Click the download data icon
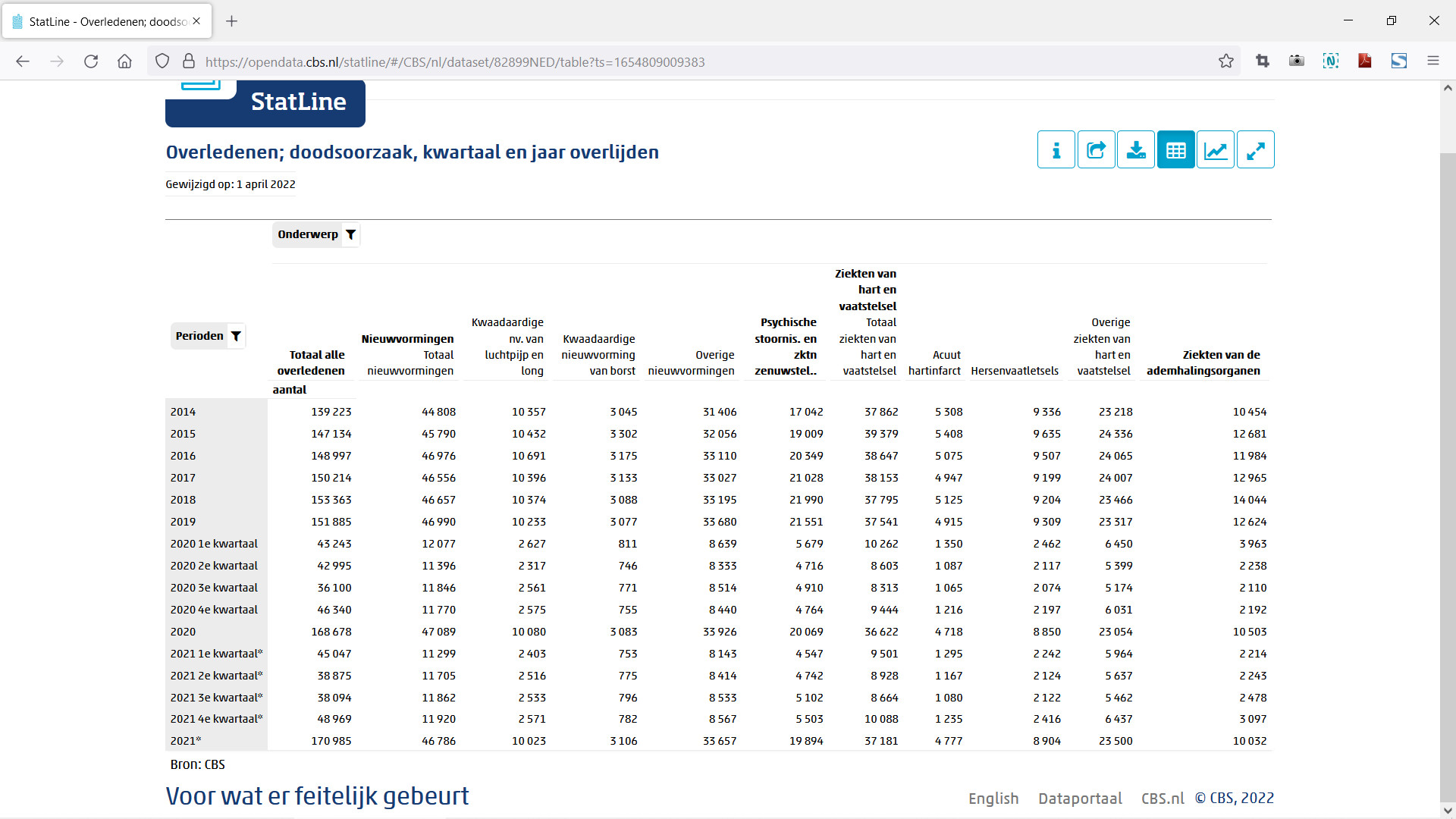The image size is (1456, 819). click(x=1136, y=150)
